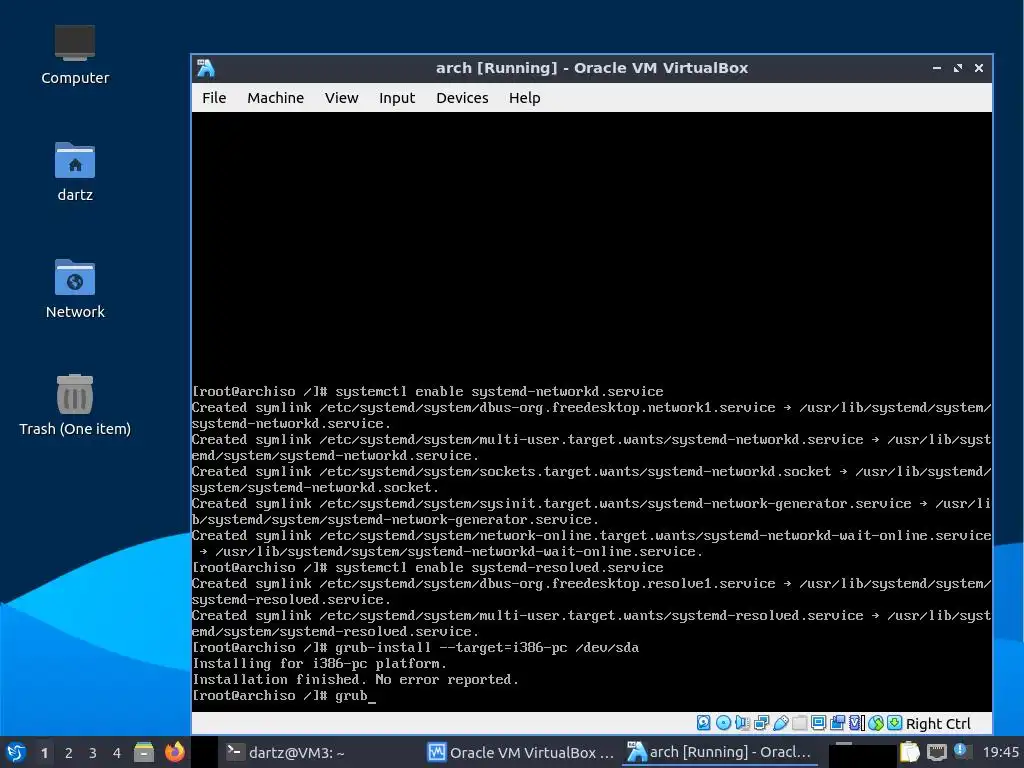Open the Help menu

tap(524, 98)
